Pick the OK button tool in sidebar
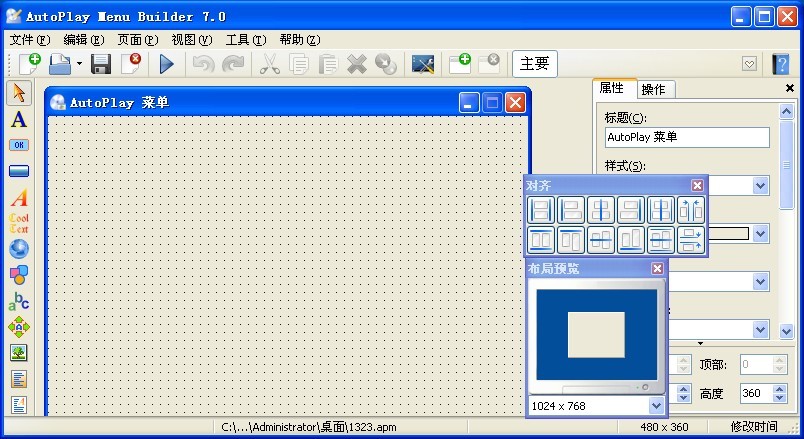 point(19,145)
